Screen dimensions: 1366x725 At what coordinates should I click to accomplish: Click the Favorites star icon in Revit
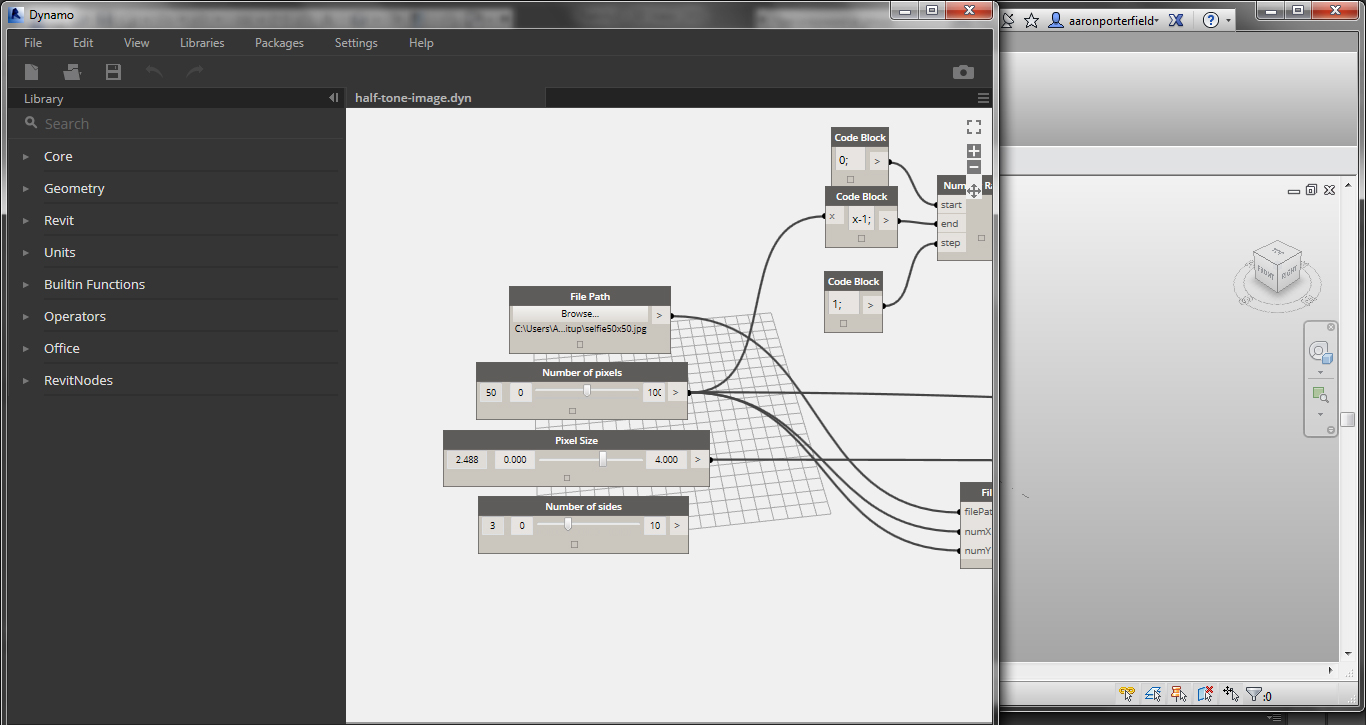tap(1031, 20)
